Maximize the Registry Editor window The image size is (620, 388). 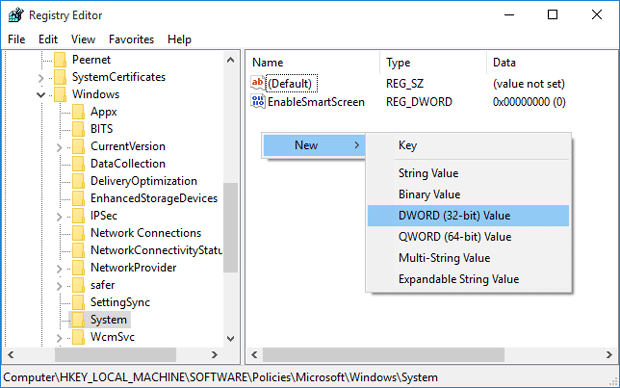coord(552,15)
